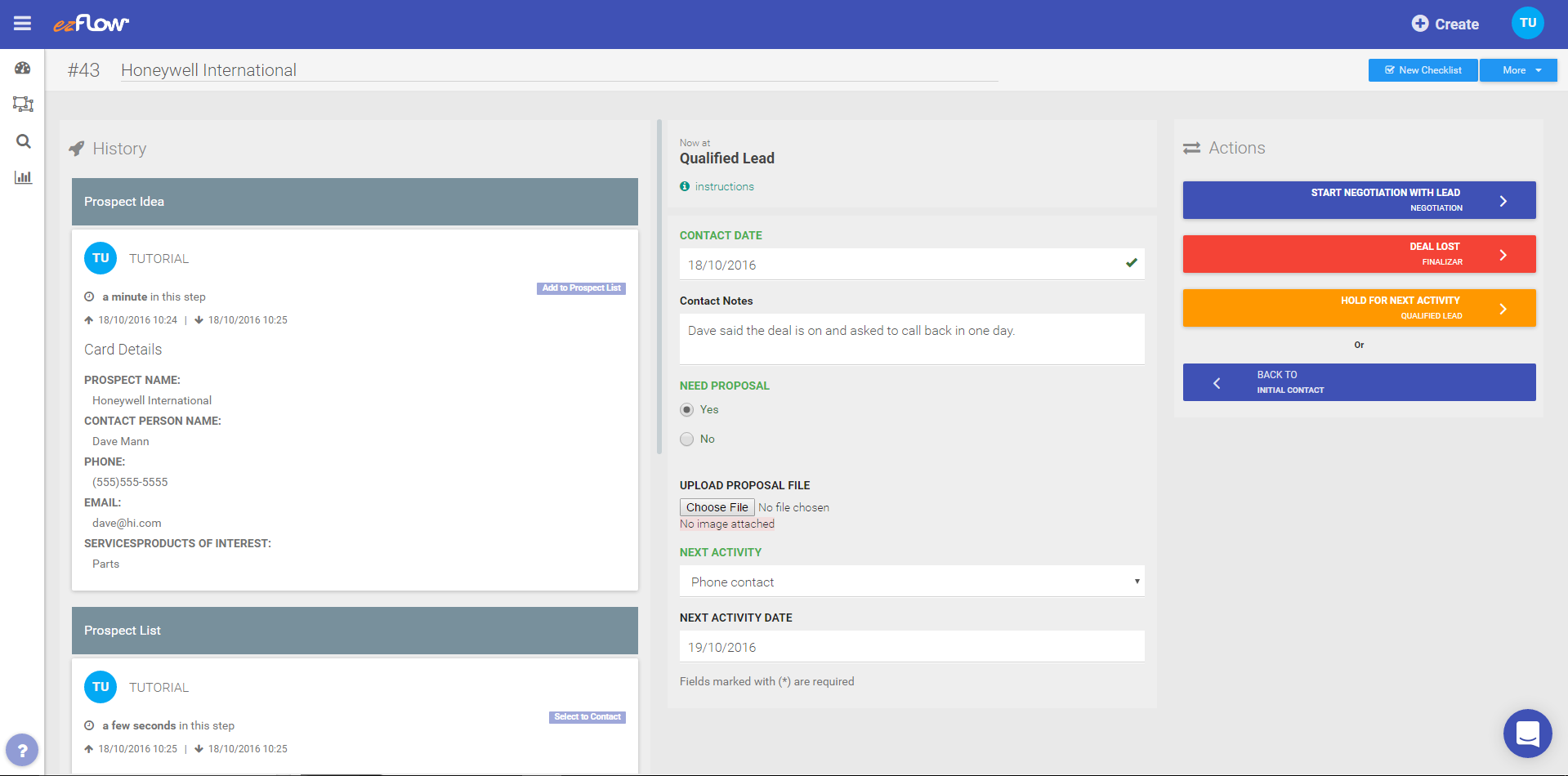Open the hamburger navigation menu
The width and height of the screenshot is (1568, 776).
22,23
